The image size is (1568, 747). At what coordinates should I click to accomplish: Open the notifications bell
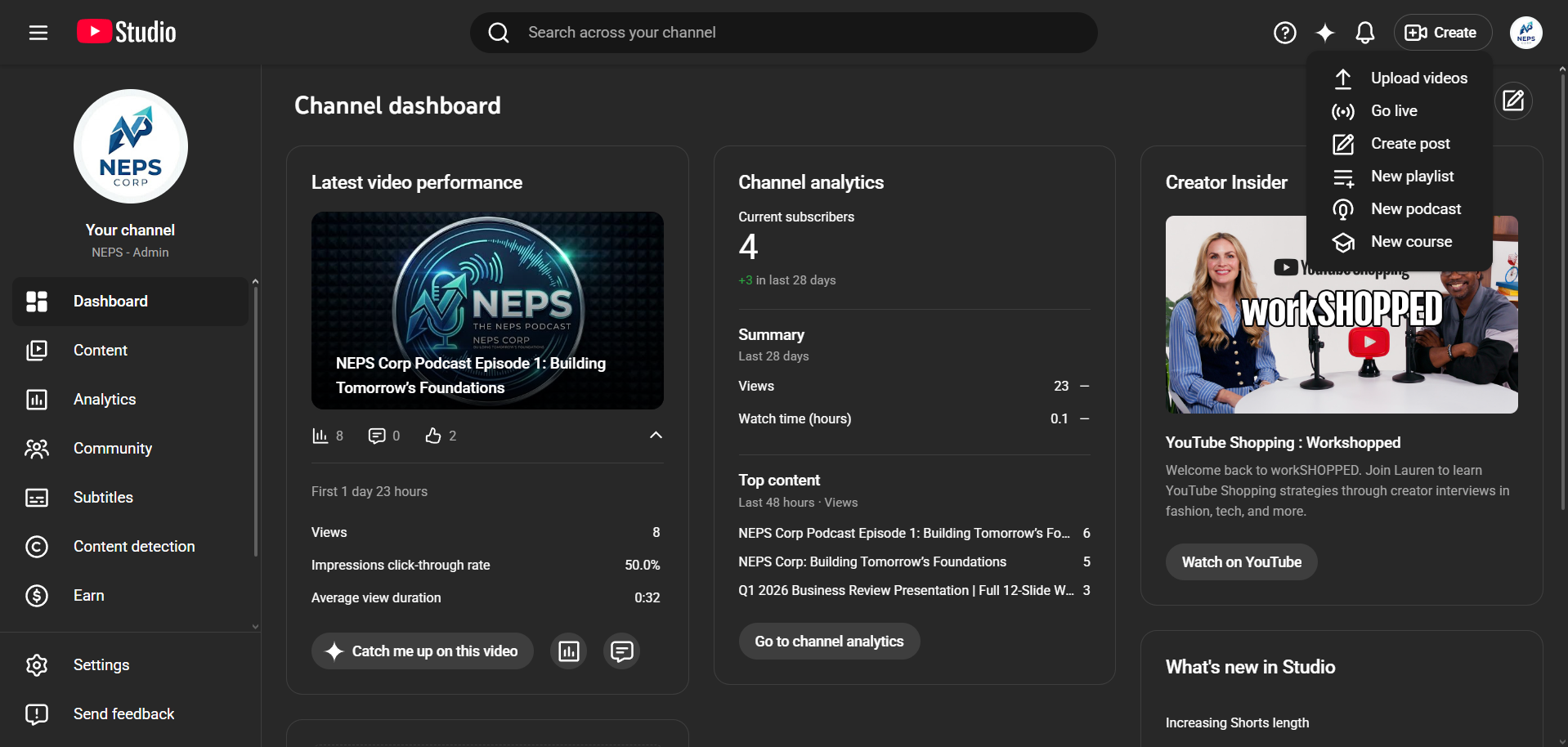(1364, 33)
